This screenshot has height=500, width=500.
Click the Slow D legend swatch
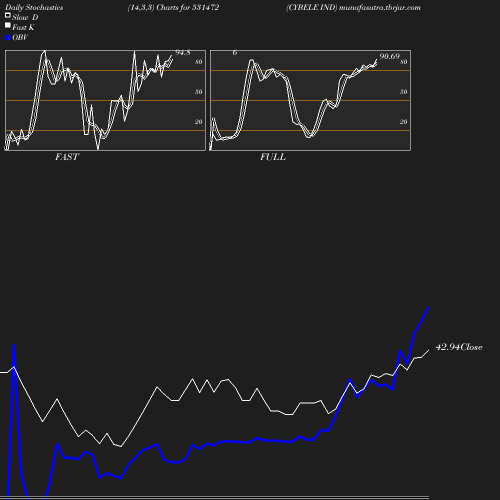point(8,15)
